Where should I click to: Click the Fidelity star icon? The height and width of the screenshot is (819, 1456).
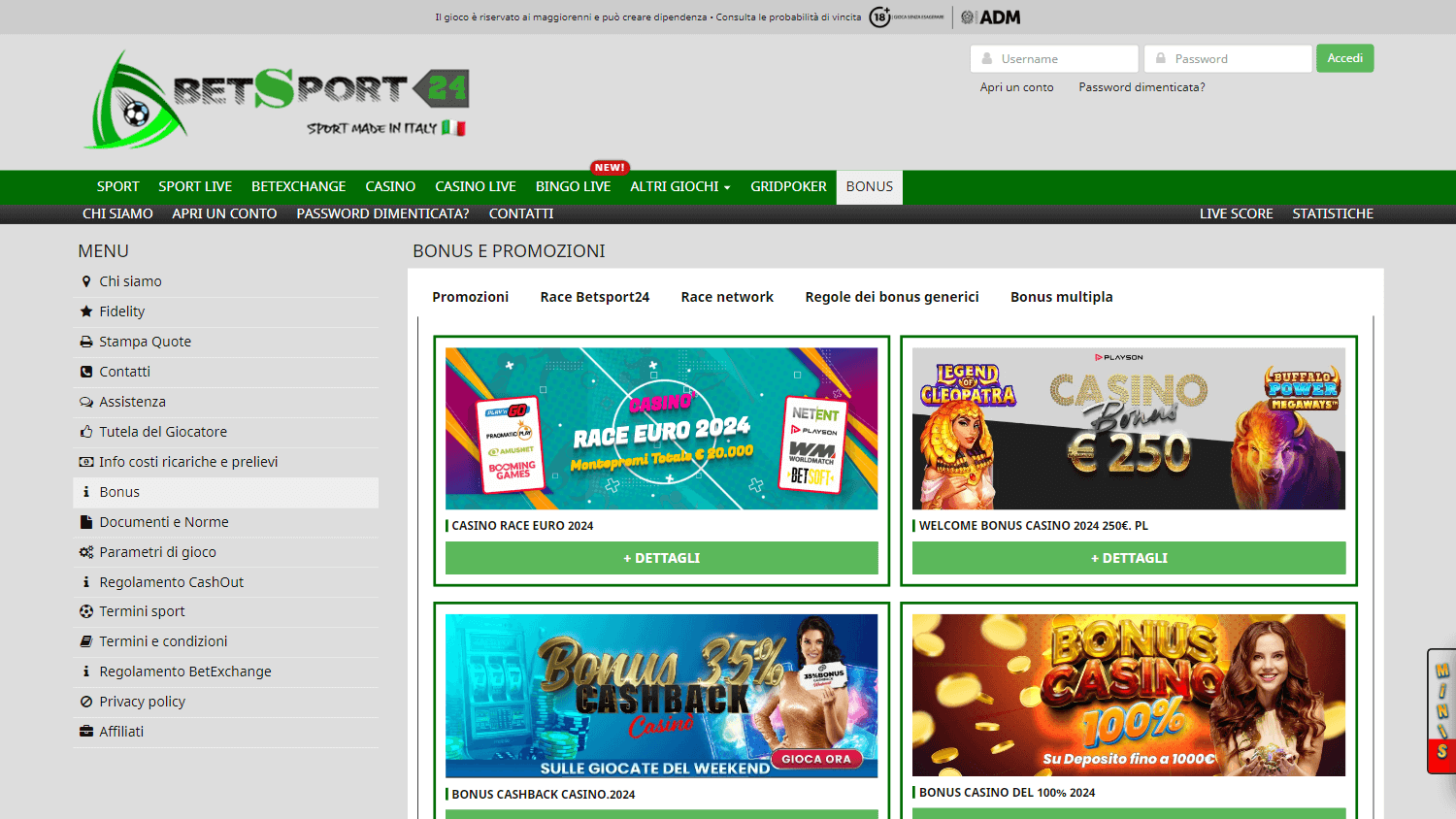coord(86,311)
